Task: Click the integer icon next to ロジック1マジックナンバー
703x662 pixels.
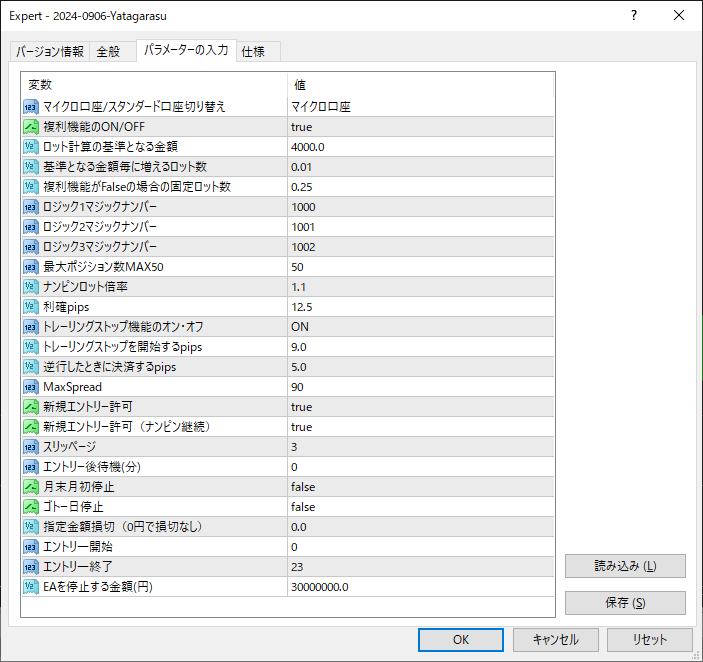Action: click(x=31, y=207)
